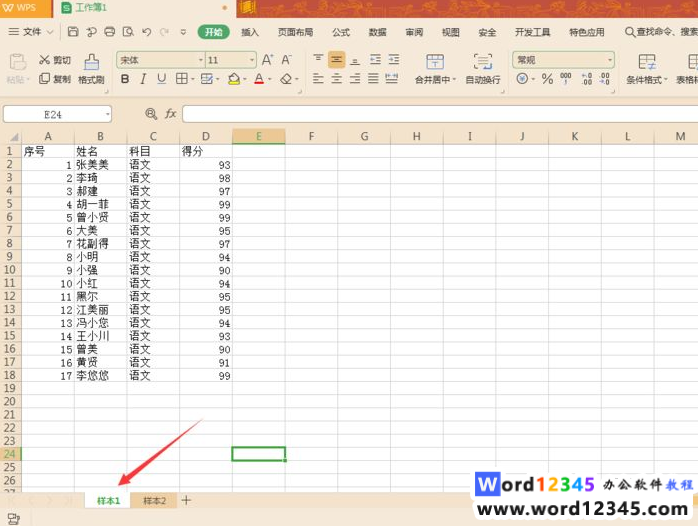
Task: Center cell text horizontally
Action: point(337,79)
